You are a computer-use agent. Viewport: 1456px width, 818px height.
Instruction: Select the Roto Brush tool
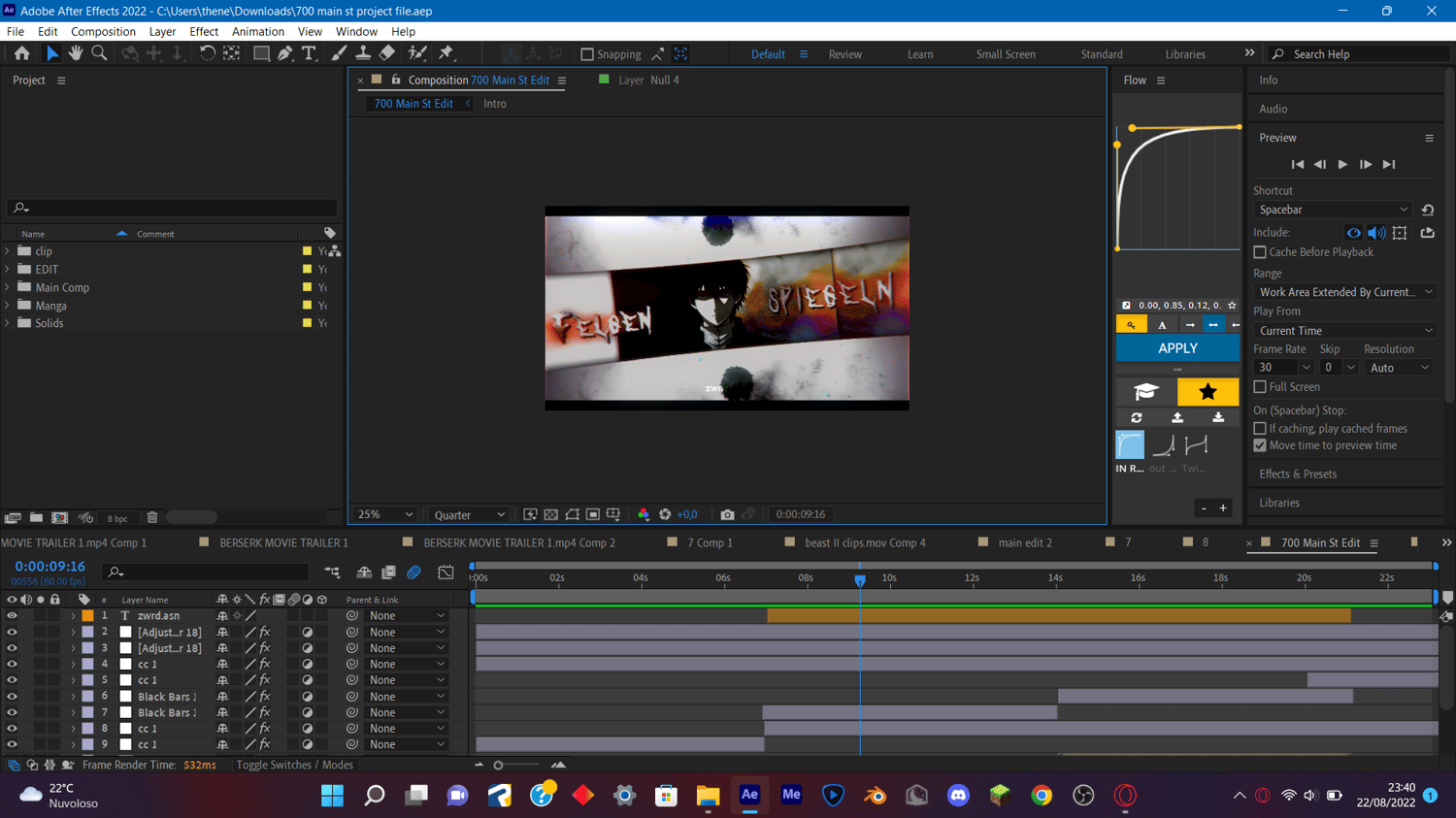point(417,53)
